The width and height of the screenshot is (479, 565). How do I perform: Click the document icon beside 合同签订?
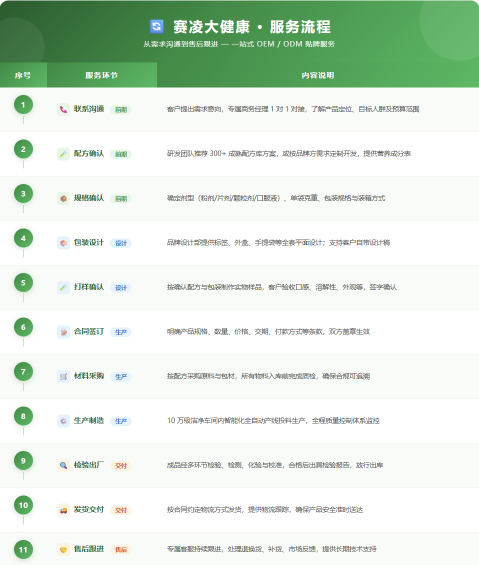(x=63, y=332)
